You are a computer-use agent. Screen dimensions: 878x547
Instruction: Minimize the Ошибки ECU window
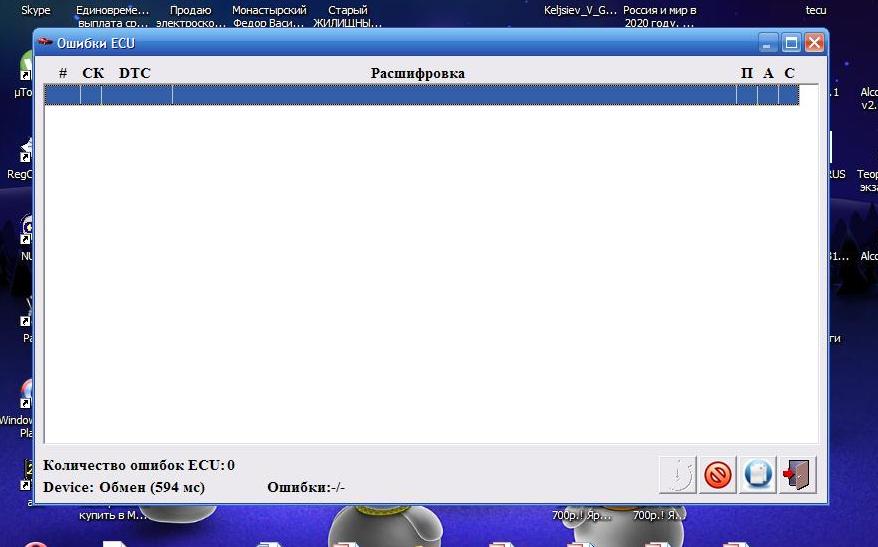[768, 43]
